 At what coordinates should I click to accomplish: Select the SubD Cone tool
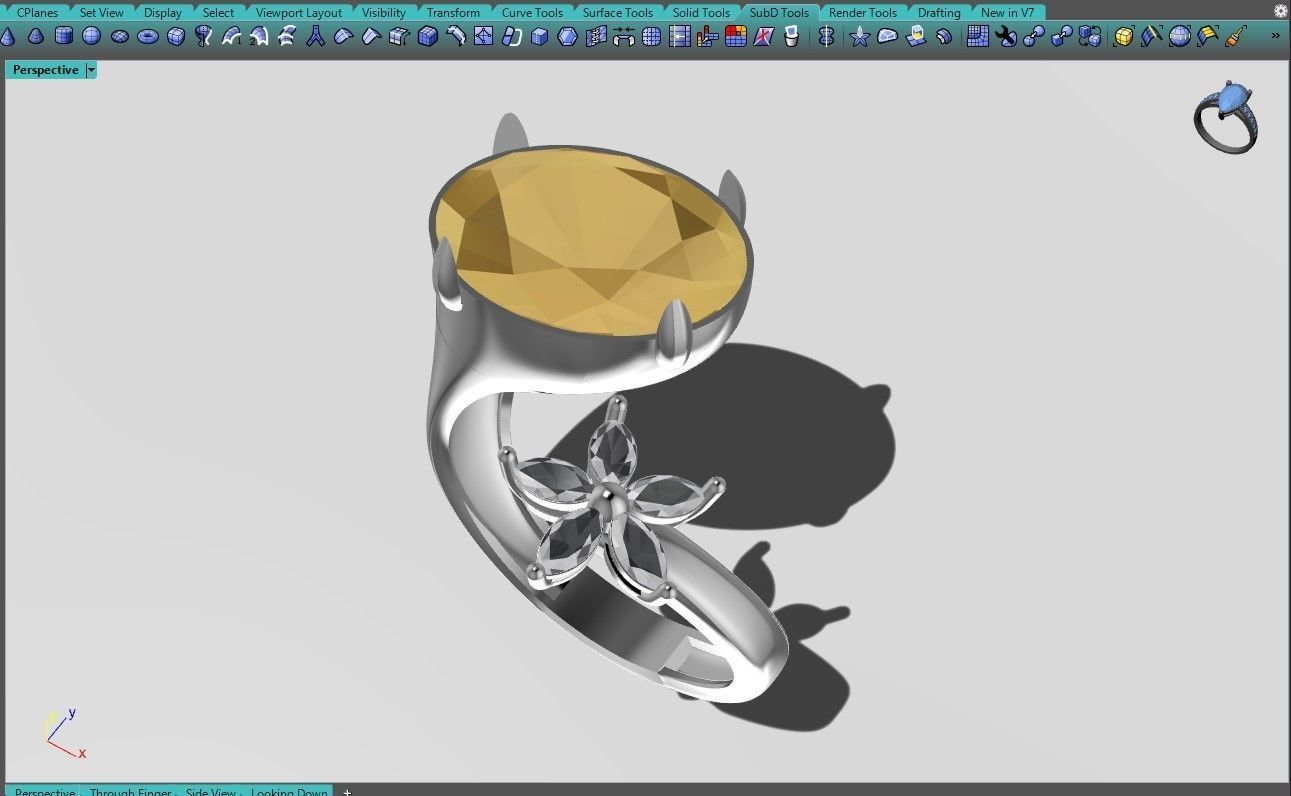pos(8,37)
